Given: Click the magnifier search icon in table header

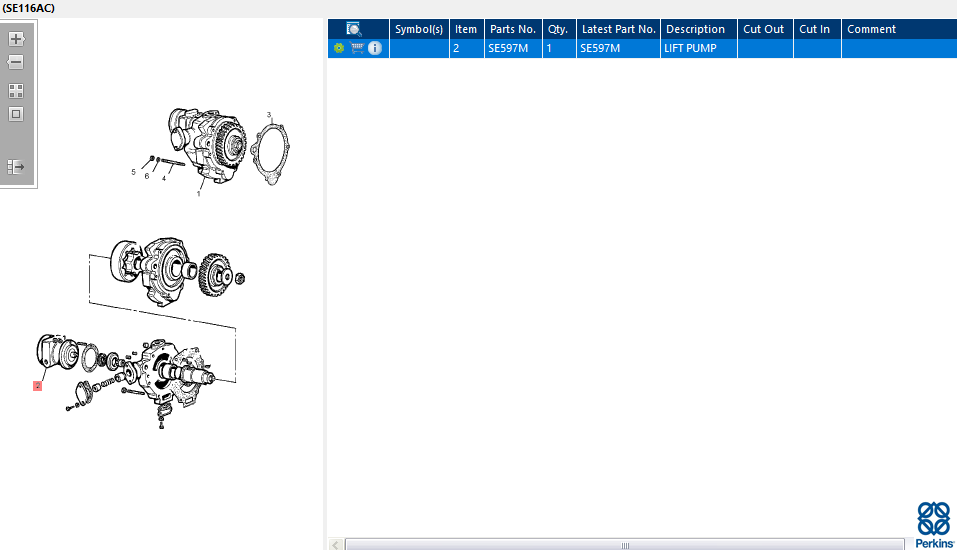Looking at the screenshot, I should pos(353,29).
